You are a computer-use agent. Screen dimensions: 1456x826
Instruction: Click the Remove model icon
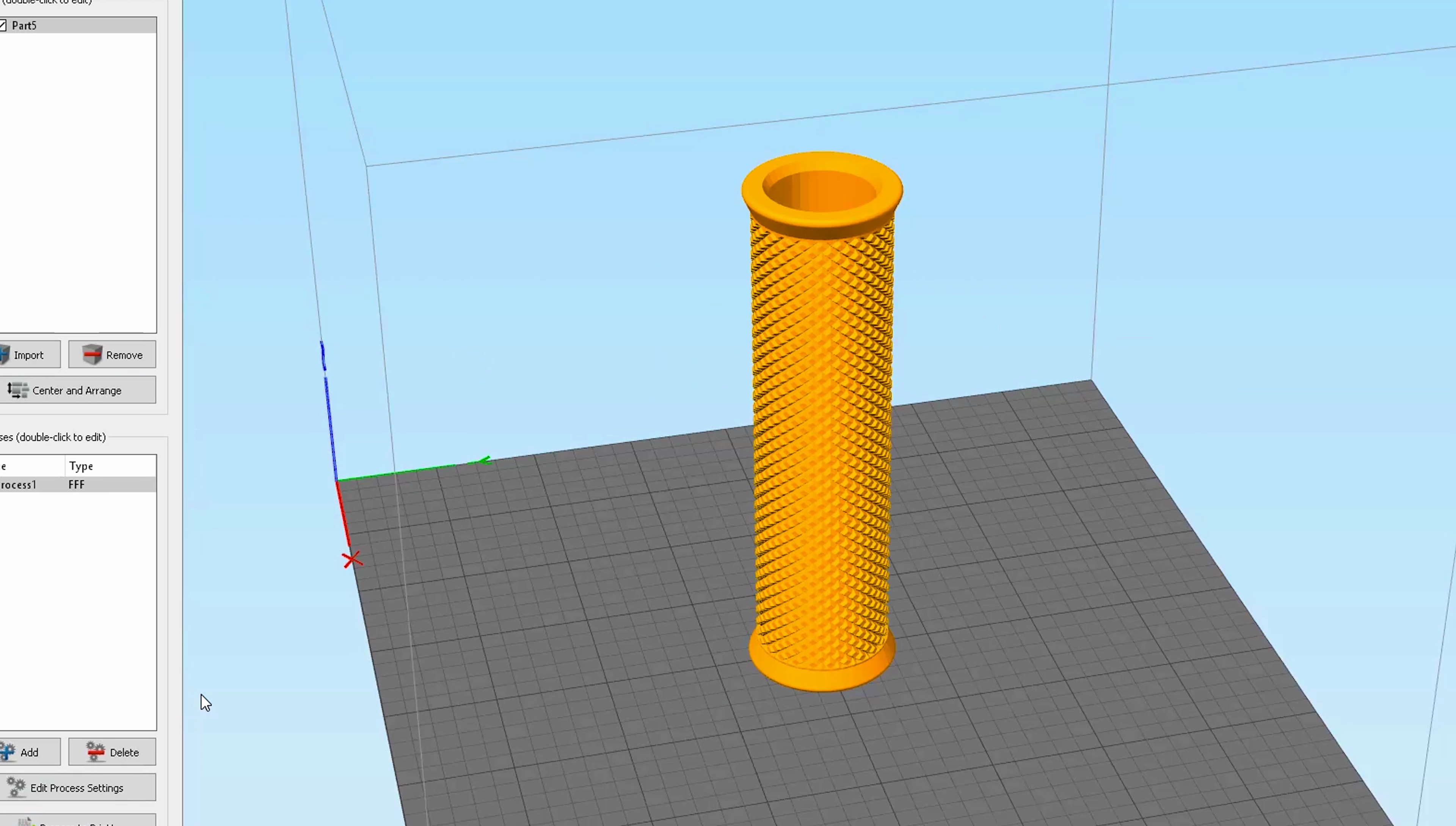[93, 355]
